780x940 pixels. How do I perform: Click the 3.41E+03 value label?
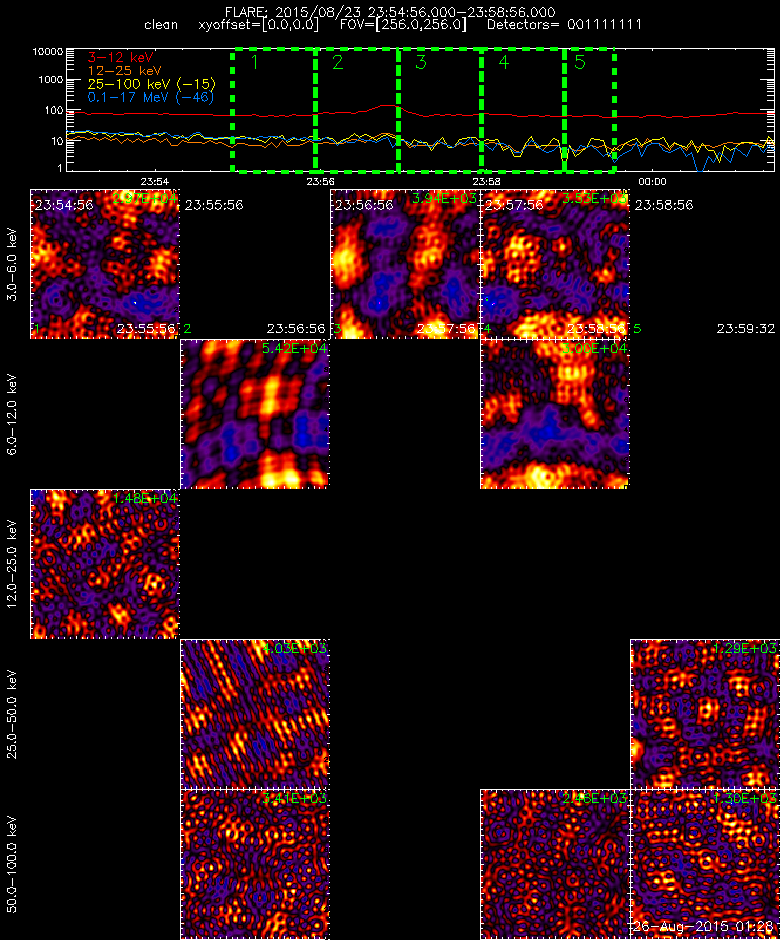point(294,798)
